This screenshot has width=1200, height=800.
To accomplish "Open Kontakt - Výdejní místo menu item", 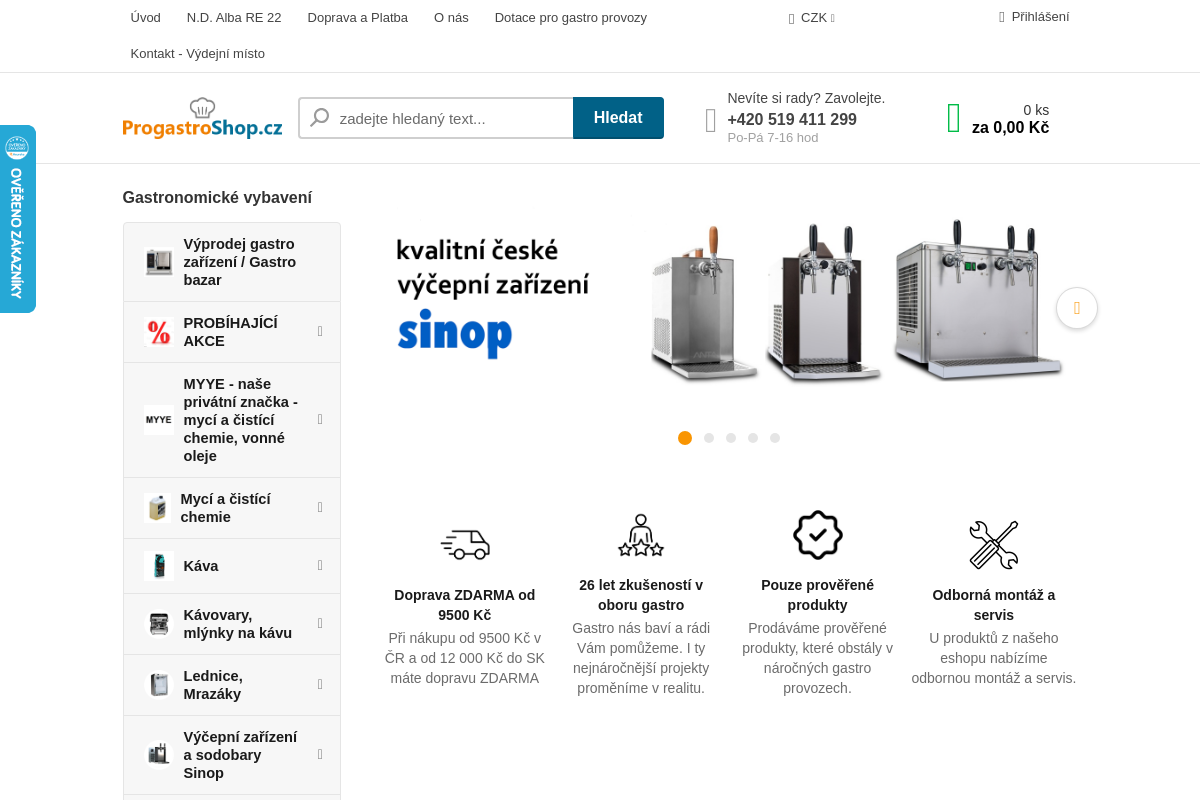I will click(198, 54).
